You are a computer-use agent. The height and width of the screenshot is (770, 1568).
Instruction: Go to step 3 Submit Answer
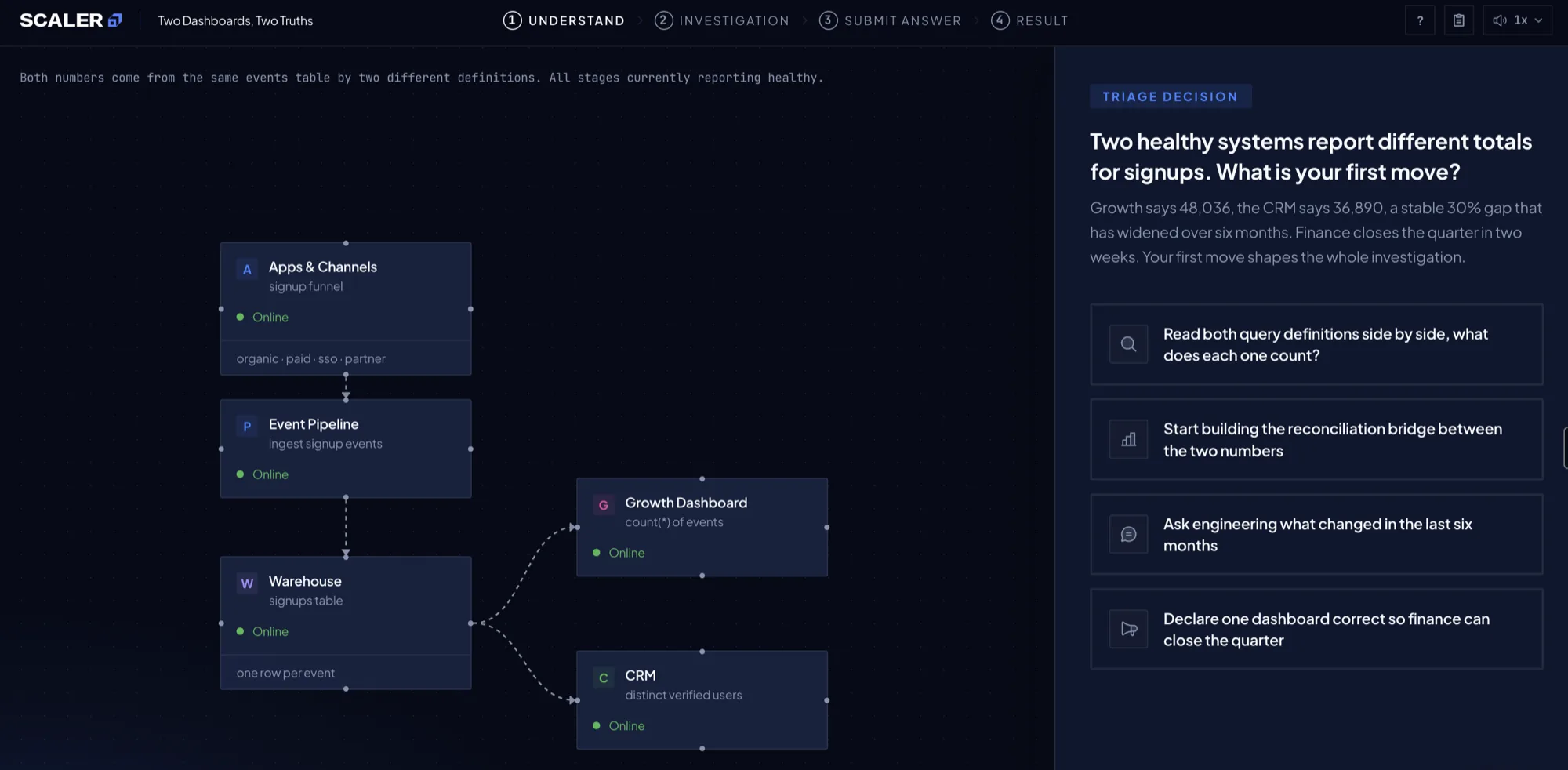coord(890,20)
